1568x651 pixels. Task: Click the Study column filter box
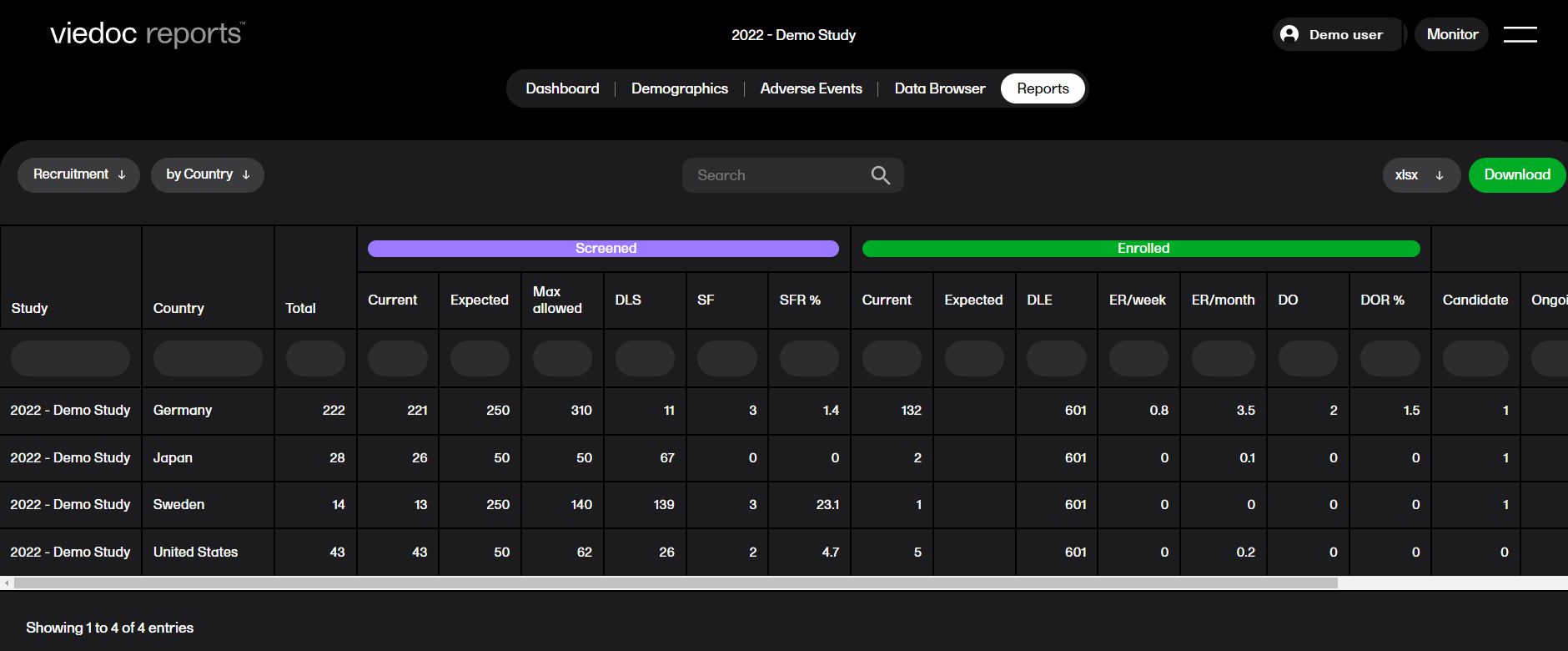[x=70, y=358]
